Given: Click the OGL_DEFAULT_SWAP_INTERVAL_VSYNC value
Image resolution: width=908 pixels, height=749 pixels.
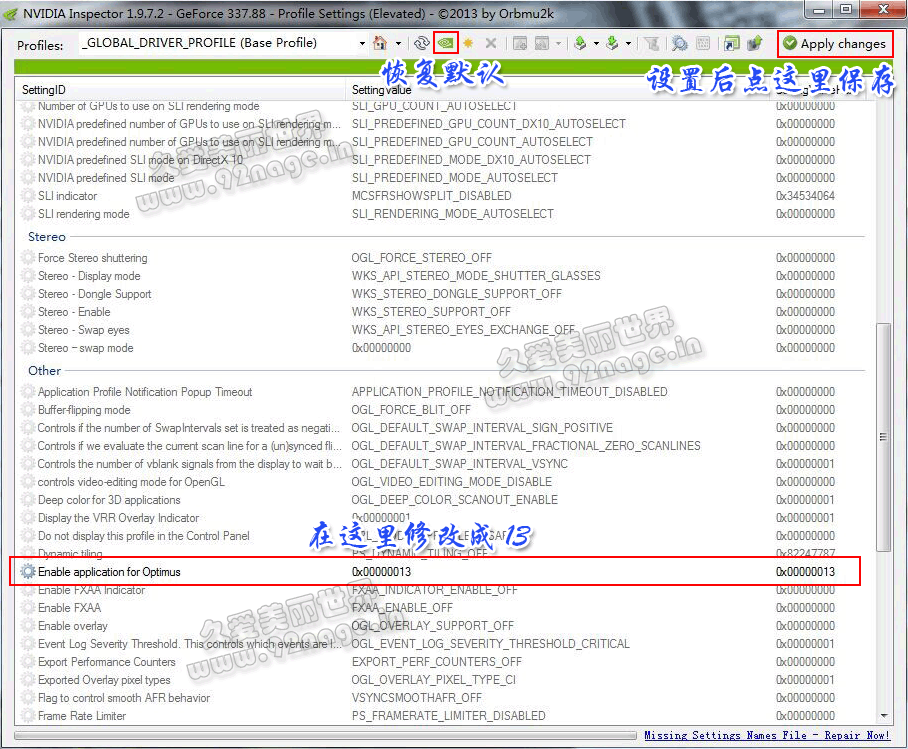Looking at the screenshot, I should click(x=460, y=464).
